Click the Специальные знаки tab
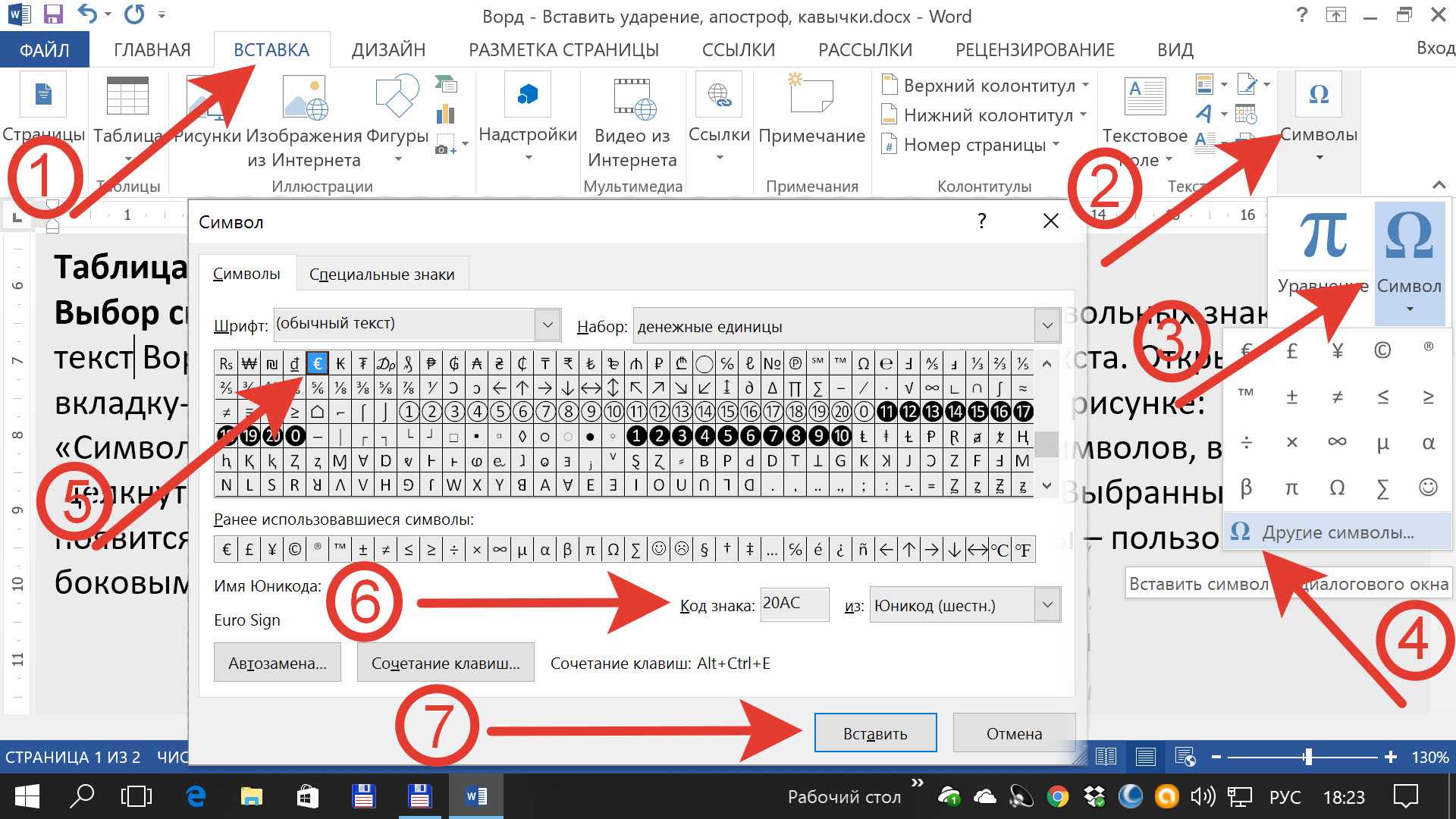1456x819 pixels. [x=383, y=274]
